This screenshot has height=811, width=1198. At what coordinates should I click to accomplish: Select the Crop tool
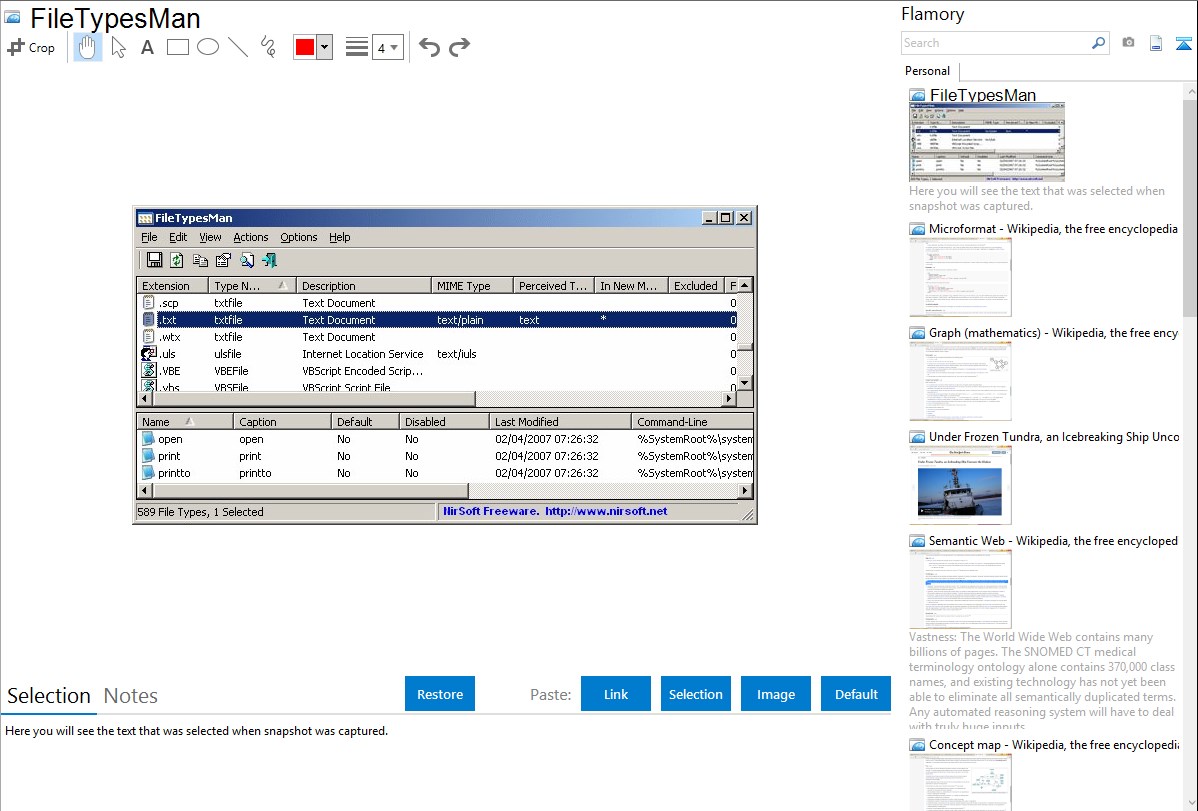(x=31, y=47)
